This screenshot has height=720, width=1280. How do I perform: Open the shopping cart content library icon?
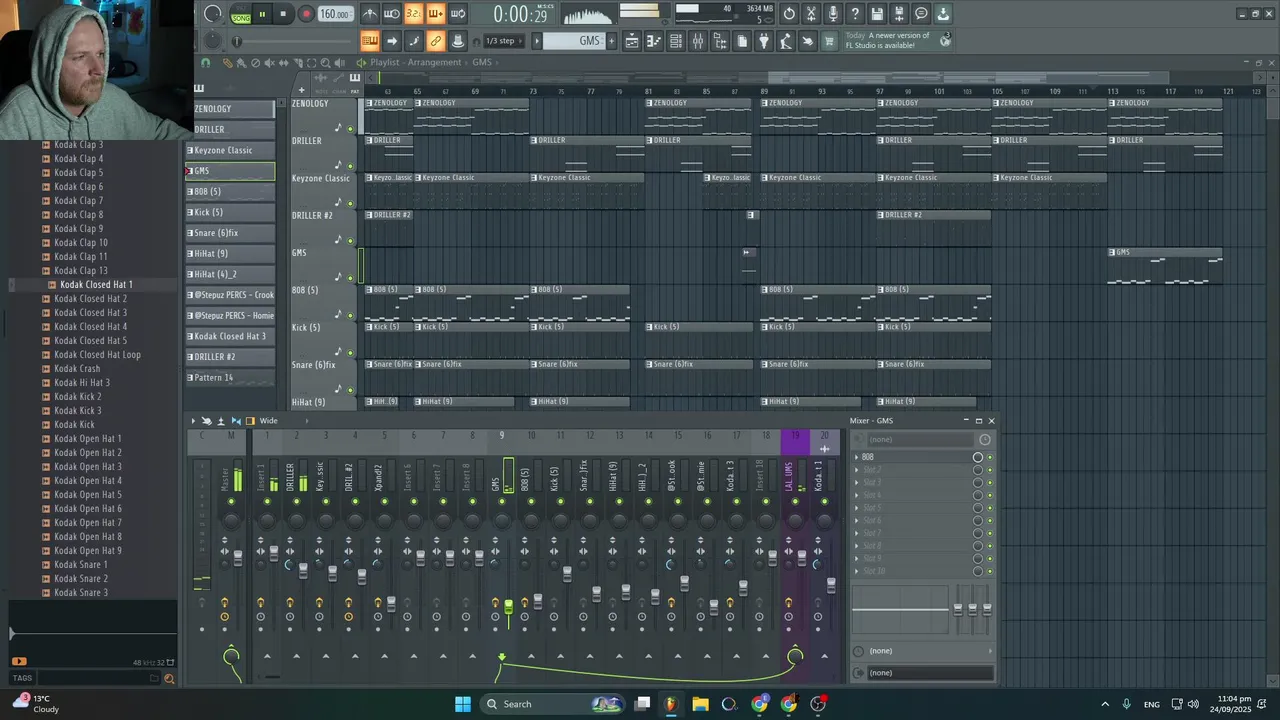[x=829, y=41]
